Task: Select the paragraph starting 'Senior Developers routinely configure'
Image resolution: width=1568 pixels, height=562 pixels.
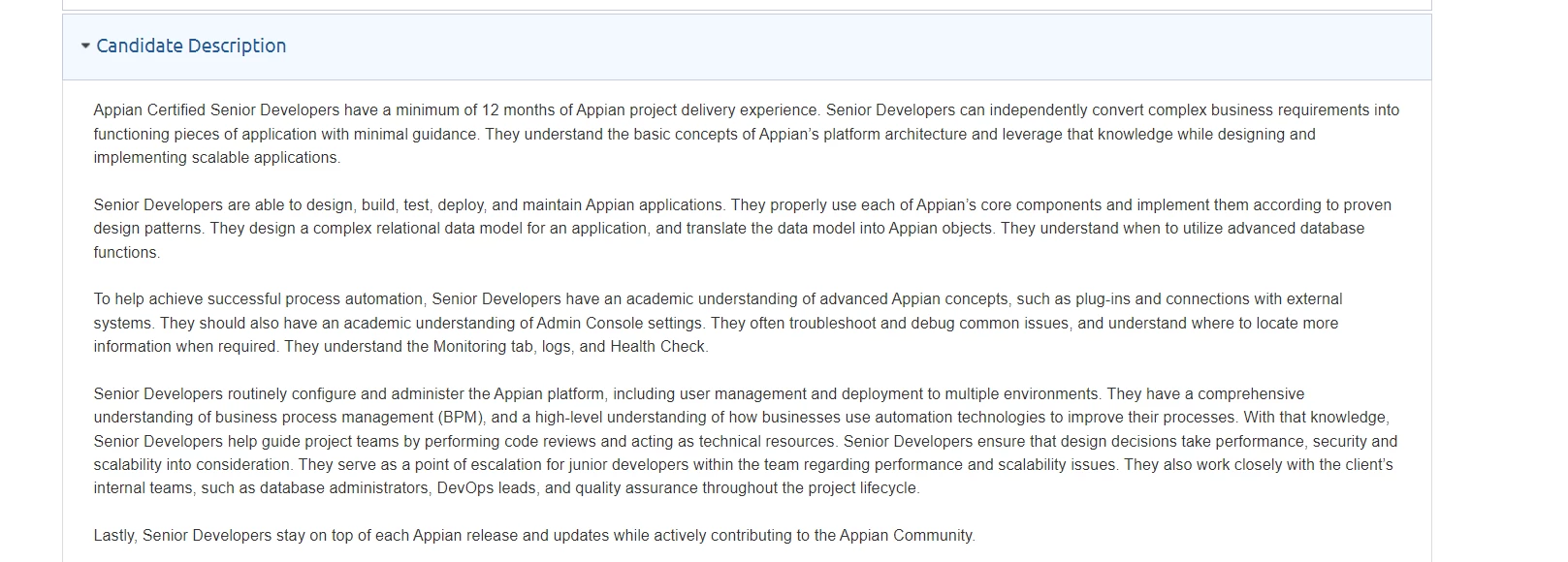Action: pos(746,441)
